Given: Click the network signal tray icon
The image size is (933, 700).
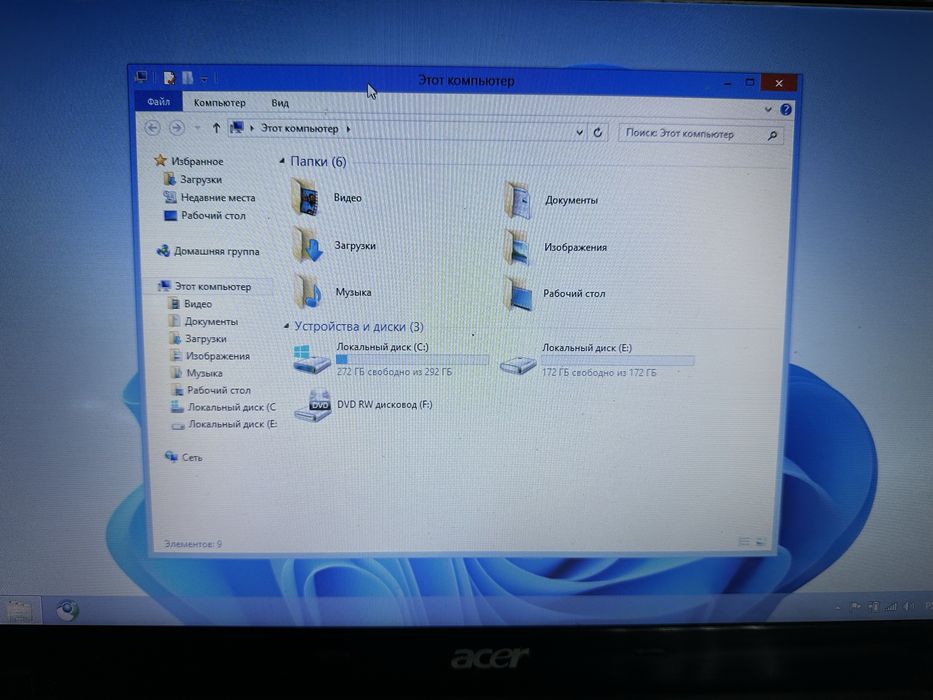Looking at the screenshot, I should tap(891, 607).
